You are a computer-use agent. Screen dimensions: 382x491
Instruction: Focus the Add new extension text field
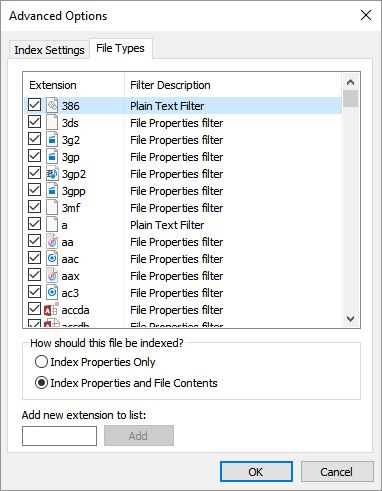(59, 436)
